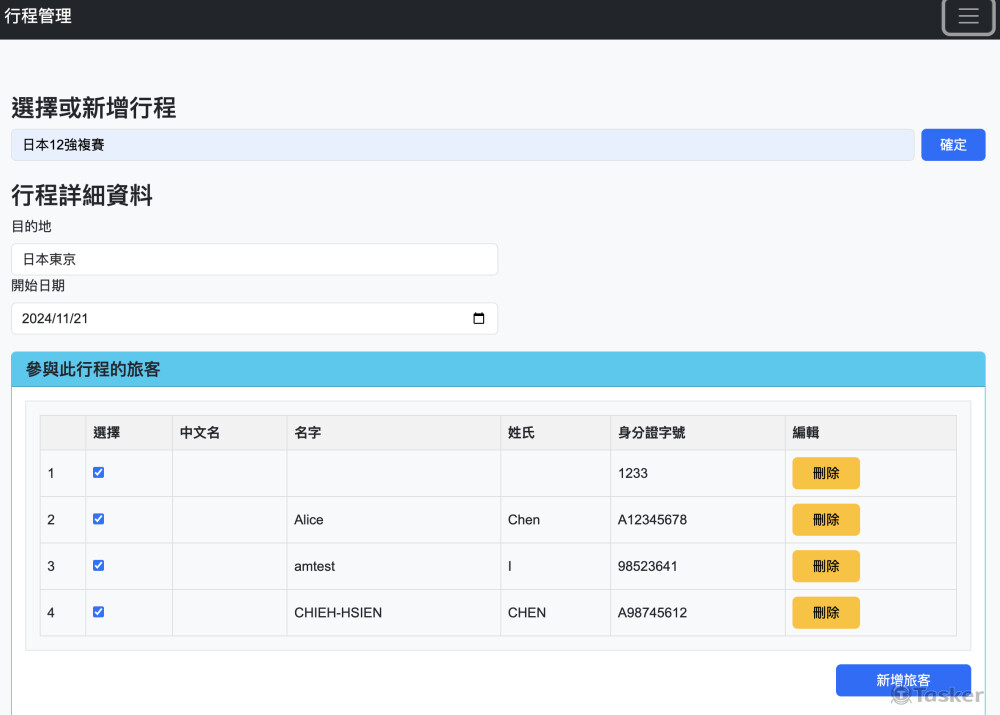Remove amtest using the 刪除 button

tap(825, 566)
